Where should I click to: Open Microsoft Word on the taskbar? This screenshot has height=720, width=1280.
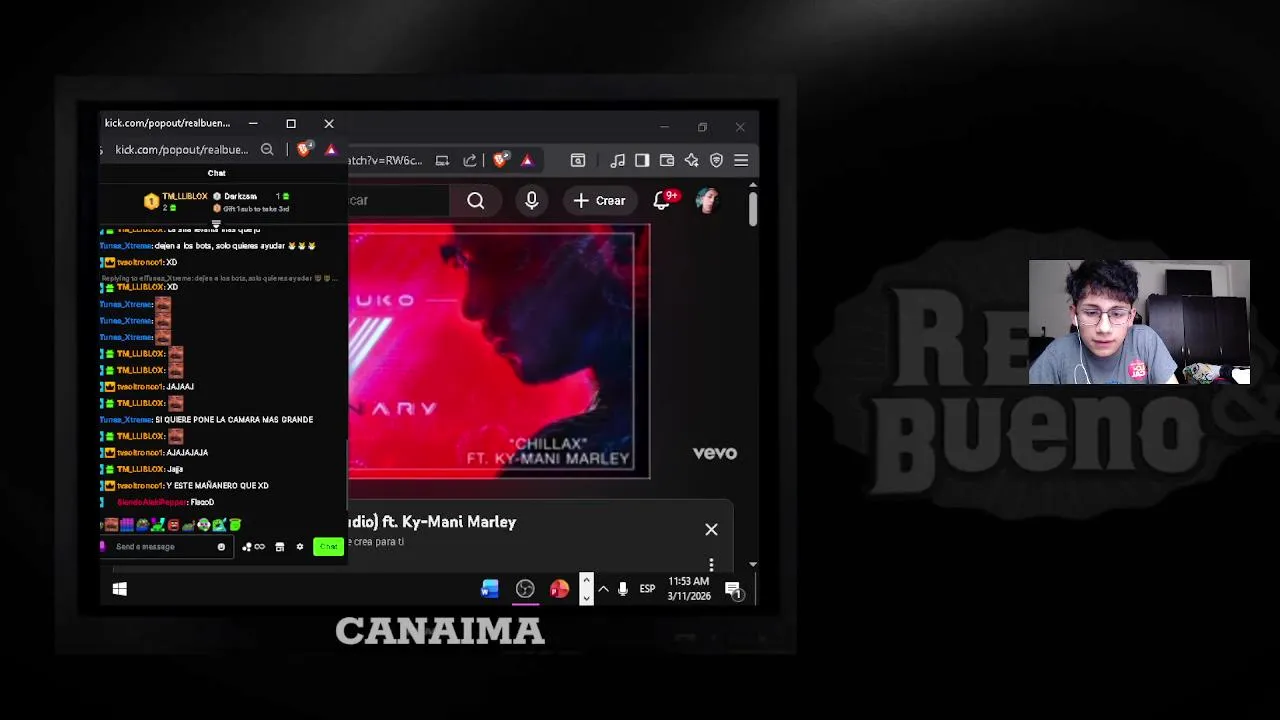(x=490, y=589)
